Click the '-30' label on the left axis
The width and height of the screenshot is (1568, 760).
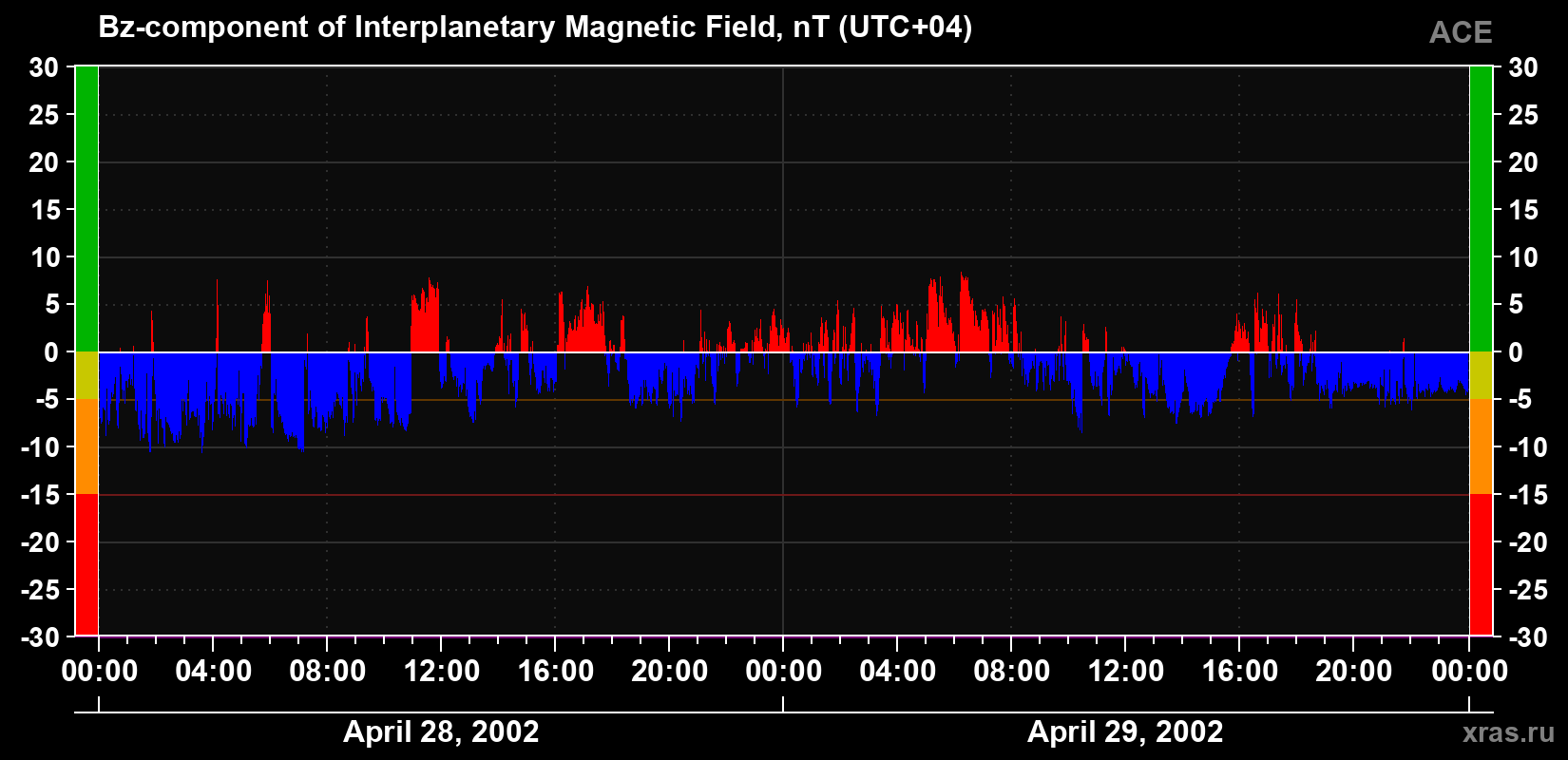[40, 637]
